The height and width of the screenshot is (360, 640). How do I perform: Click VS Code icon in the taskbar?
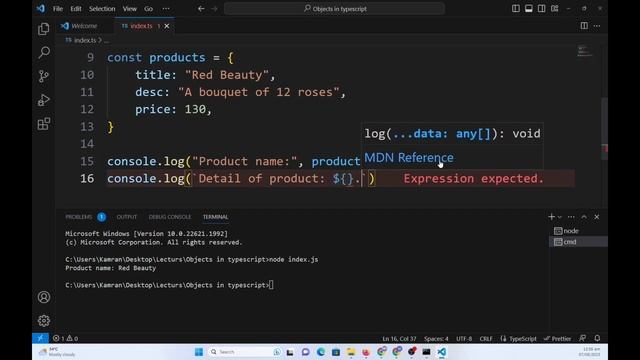(x=442, y=352)
